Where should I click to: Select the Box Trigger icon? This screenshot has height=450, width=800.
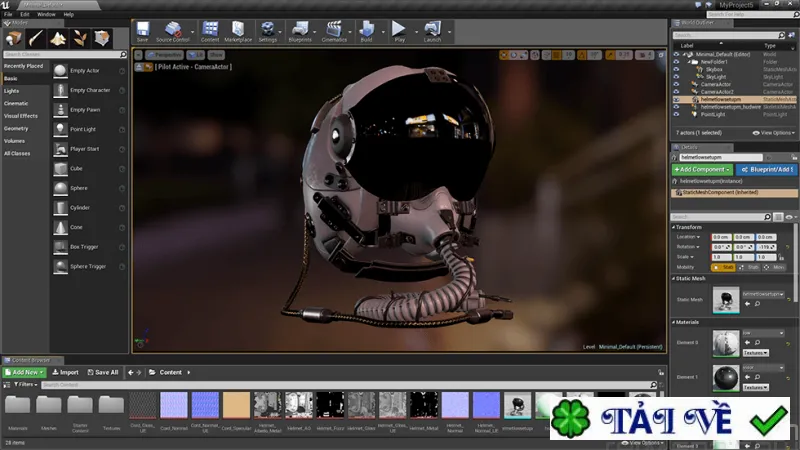tap(60, 247)
